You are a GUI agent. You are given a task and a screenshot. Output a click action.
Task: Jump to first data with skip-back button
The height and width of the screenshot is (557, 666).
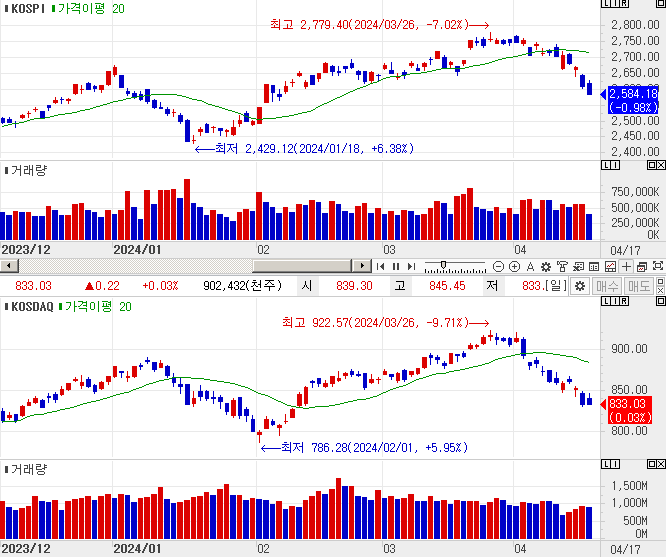pyautogui.click(x=381, y=266)
